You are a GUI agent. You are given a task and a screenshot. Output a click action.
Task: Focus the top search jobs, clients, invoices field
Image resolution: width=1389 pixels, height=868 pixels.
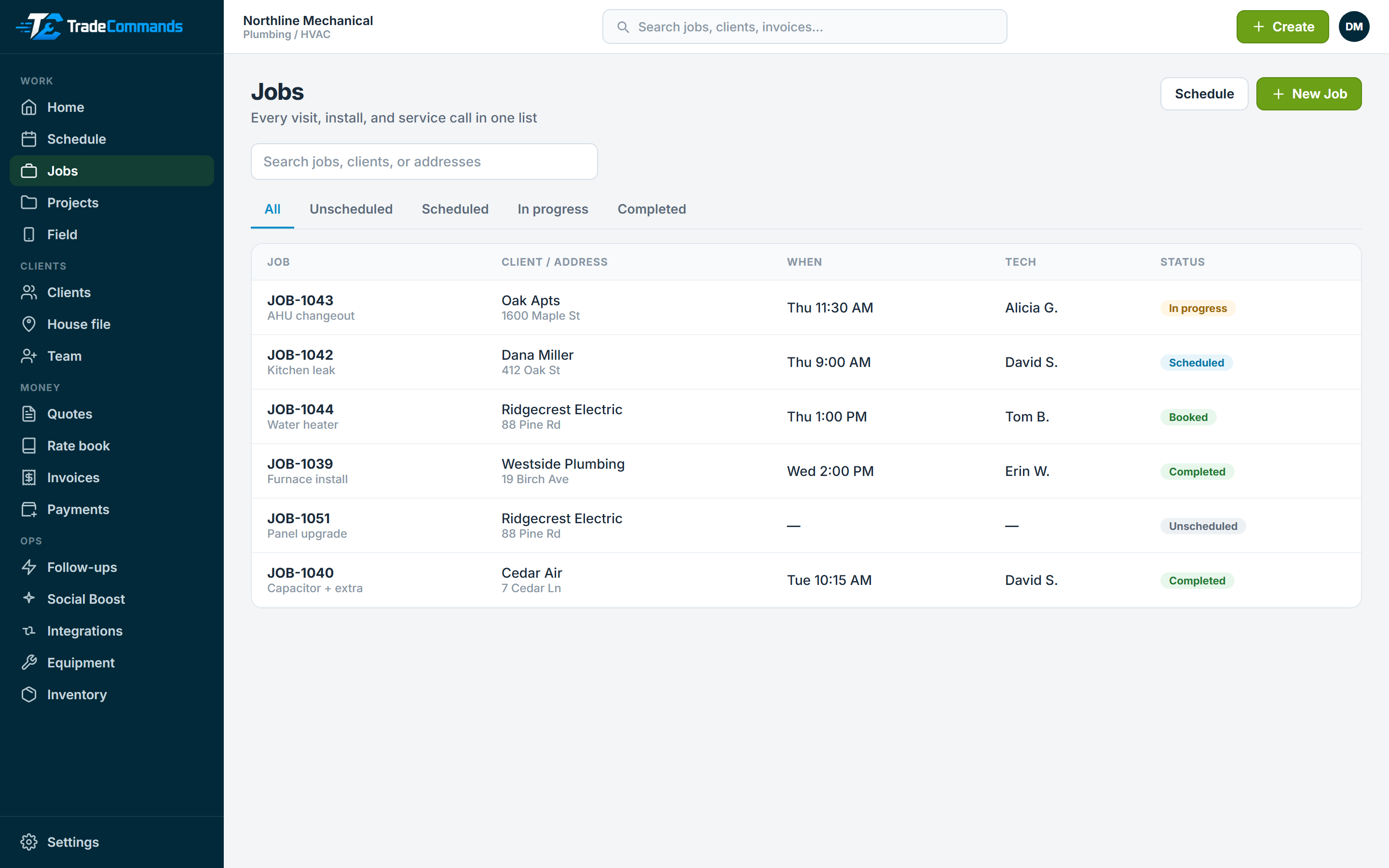click(x=804, y=27)
